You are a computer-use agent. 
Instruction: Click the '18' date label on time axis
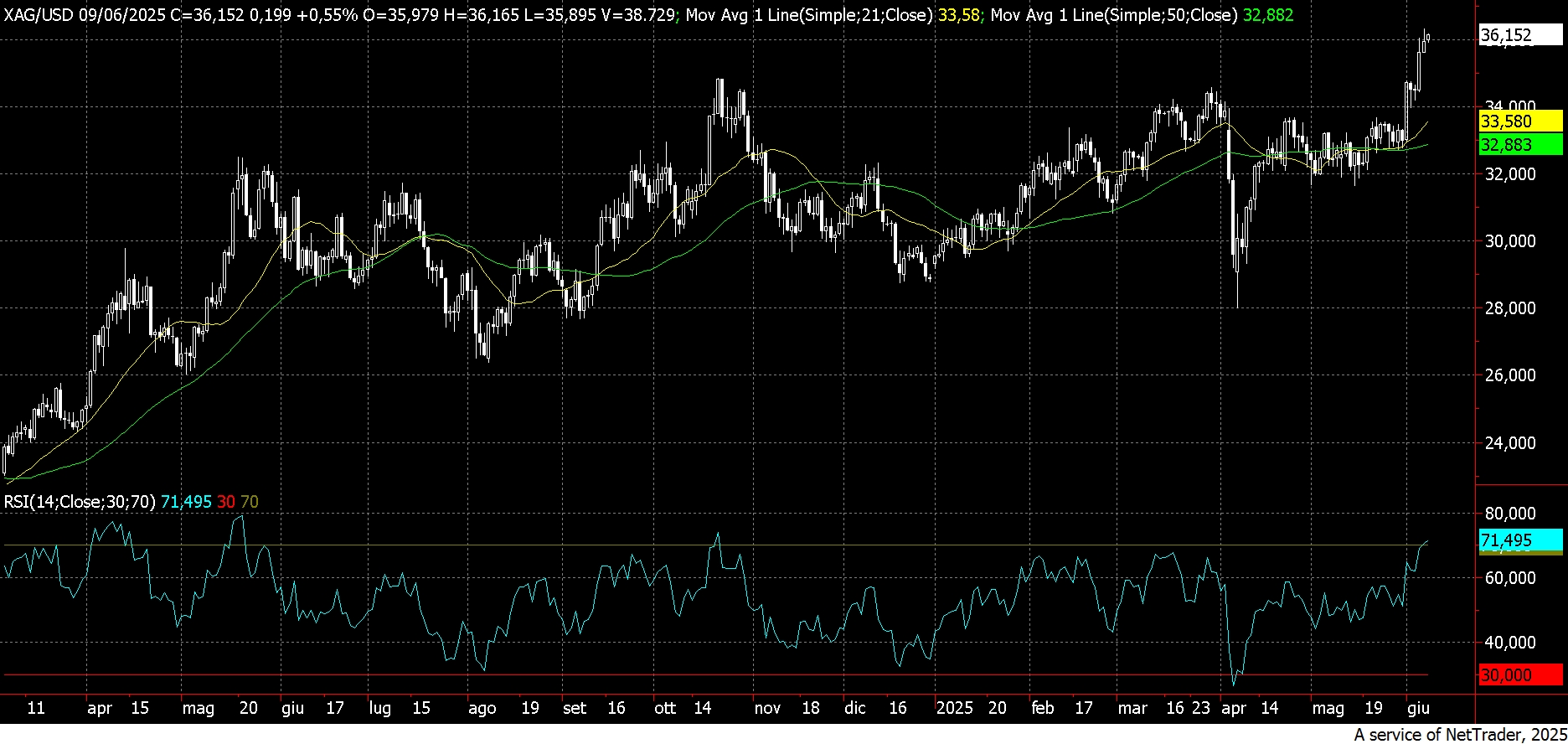811,709
